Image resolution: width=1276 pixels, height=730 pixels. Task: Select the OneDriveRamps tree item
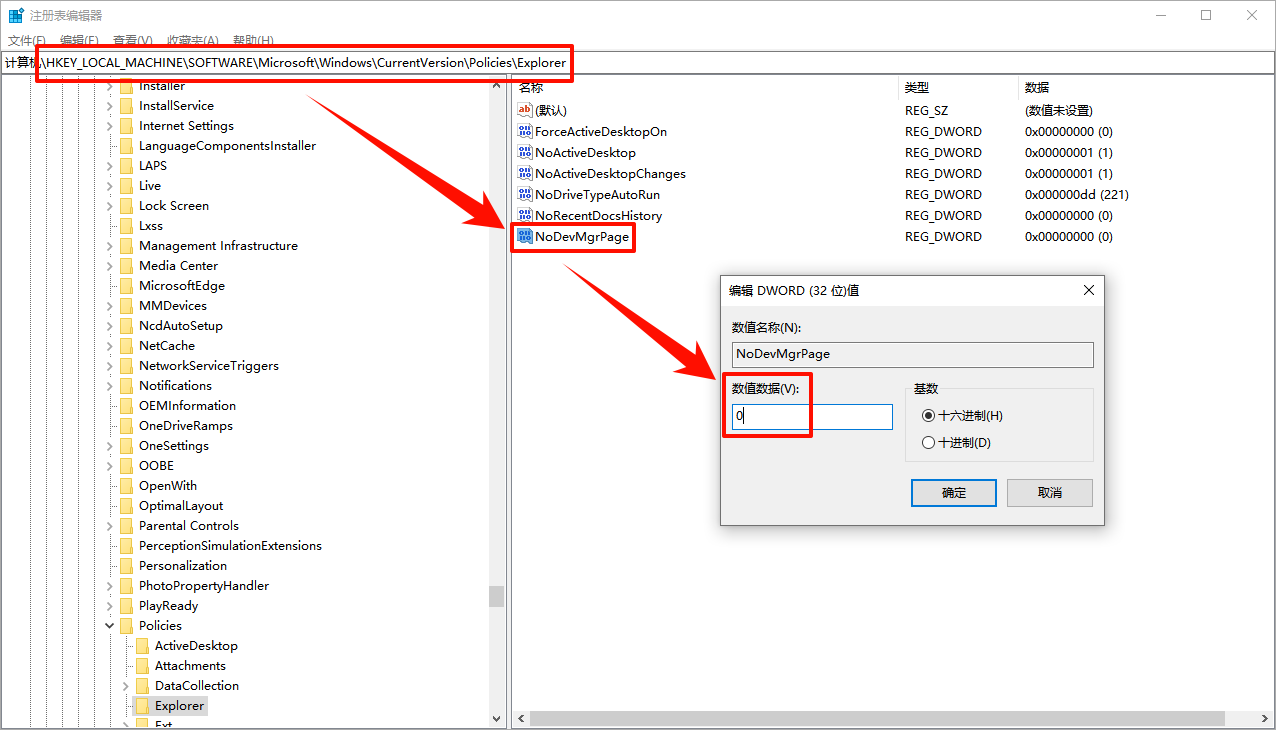tap(186, 425)
